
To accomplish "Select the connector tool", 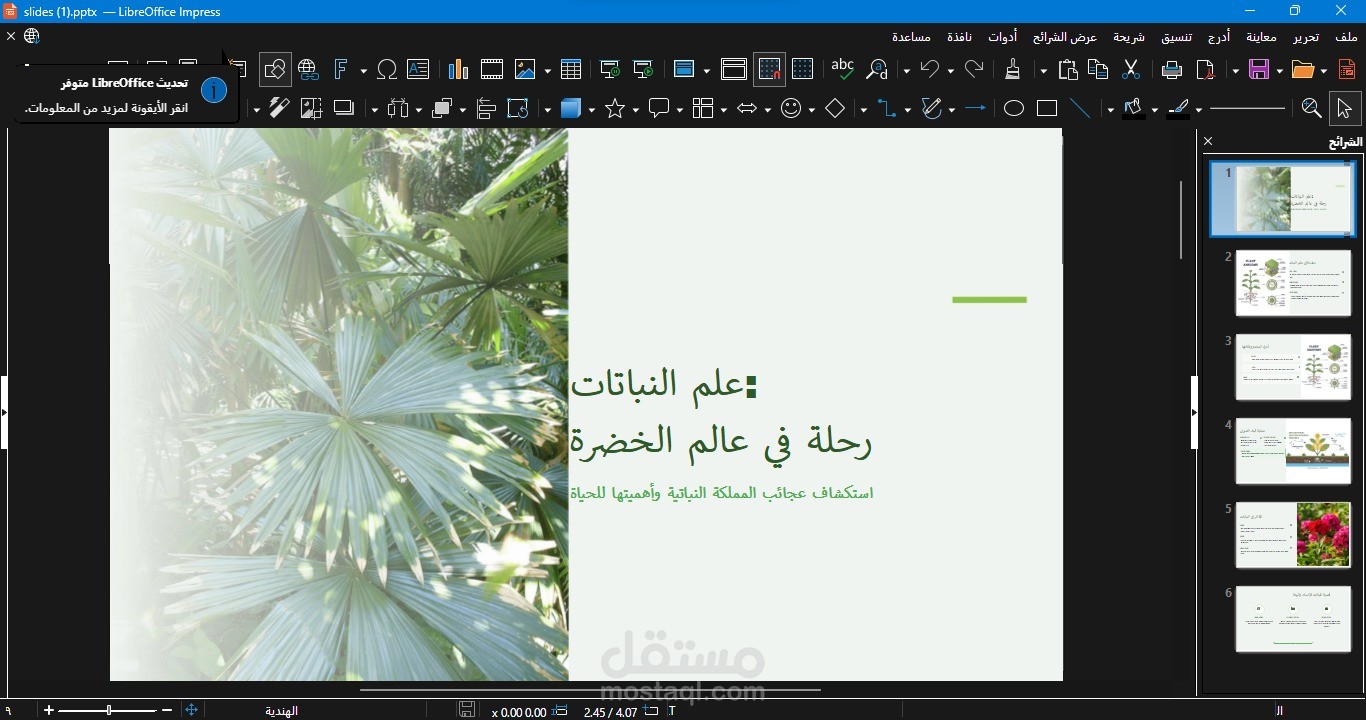I will (x=887, y=108).
